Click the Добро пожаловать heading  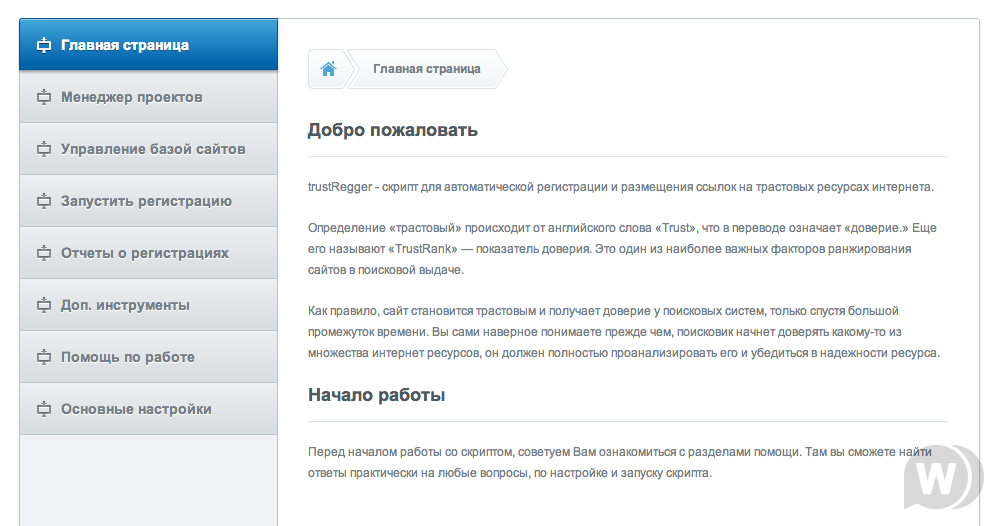(393, 130)
